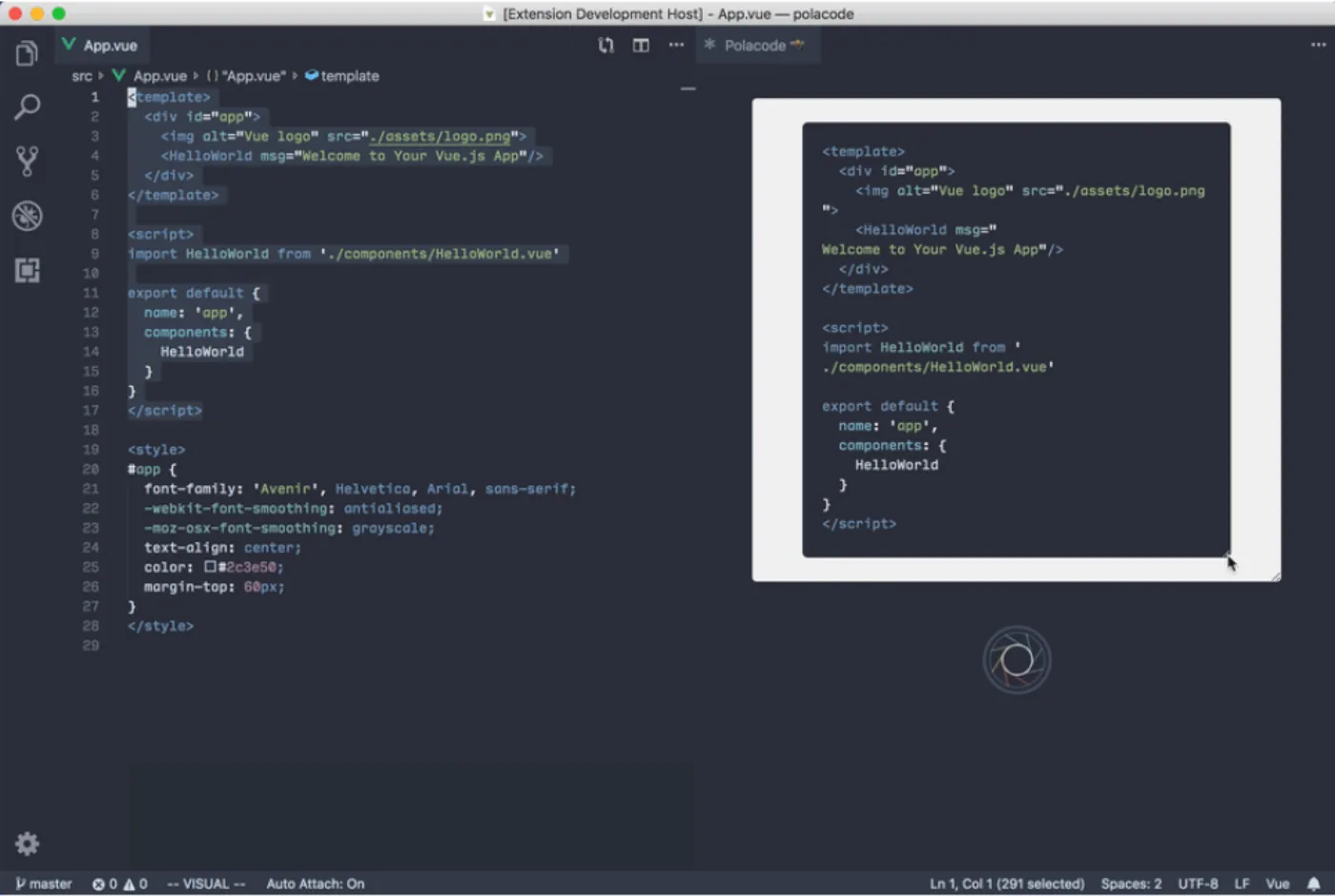Click the Polacode code snippet preview
Viewport: 1335px width, 896px height.
(x=1016, y=339)
